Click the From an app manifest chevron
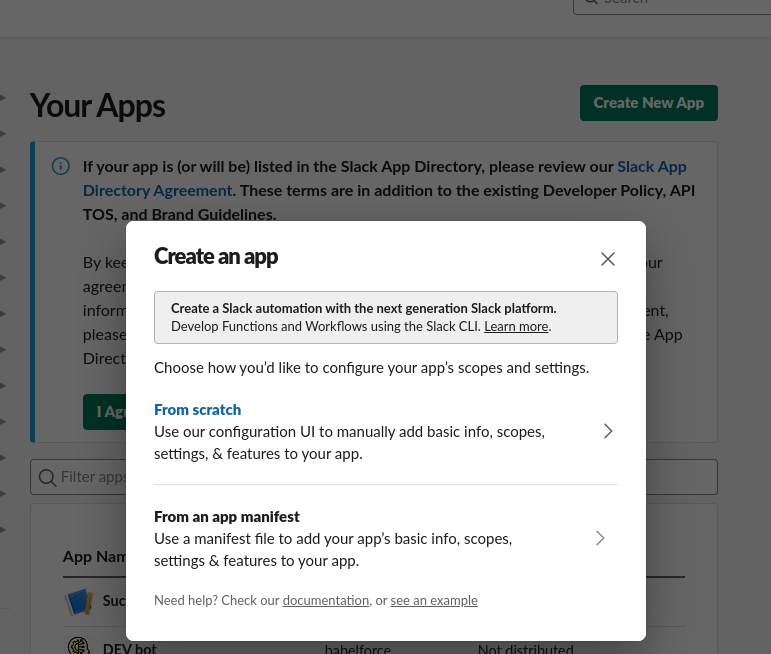Viewport: 771px width, 654px height. [600, 538]
